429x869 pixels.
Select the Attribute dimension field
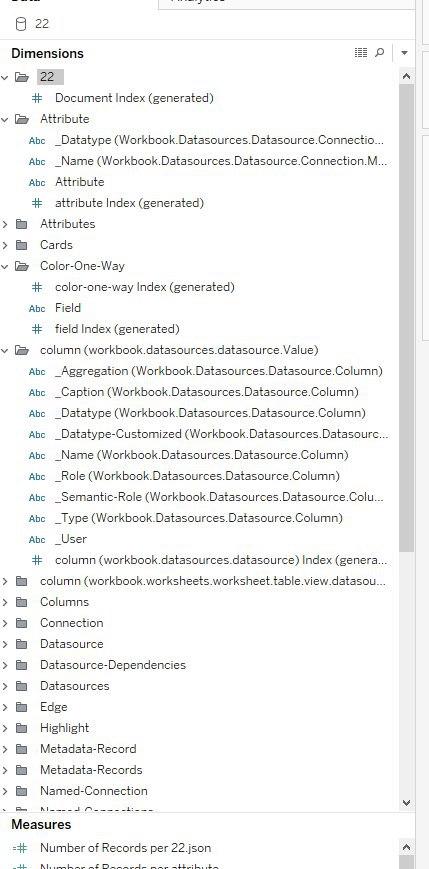click(x=79, y=182)
